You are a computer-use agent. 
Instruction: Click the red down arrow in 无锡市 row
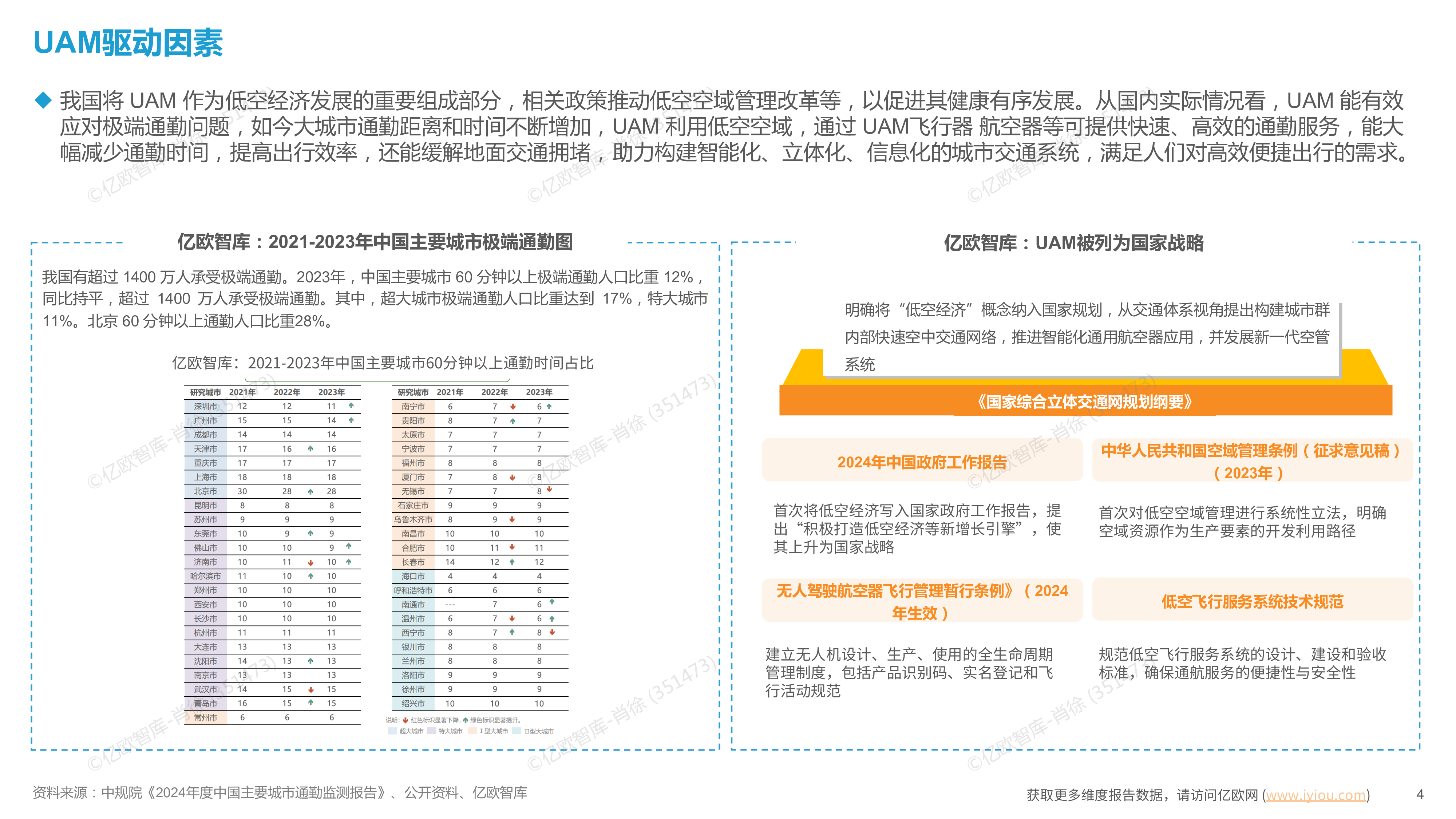point(549,489)
